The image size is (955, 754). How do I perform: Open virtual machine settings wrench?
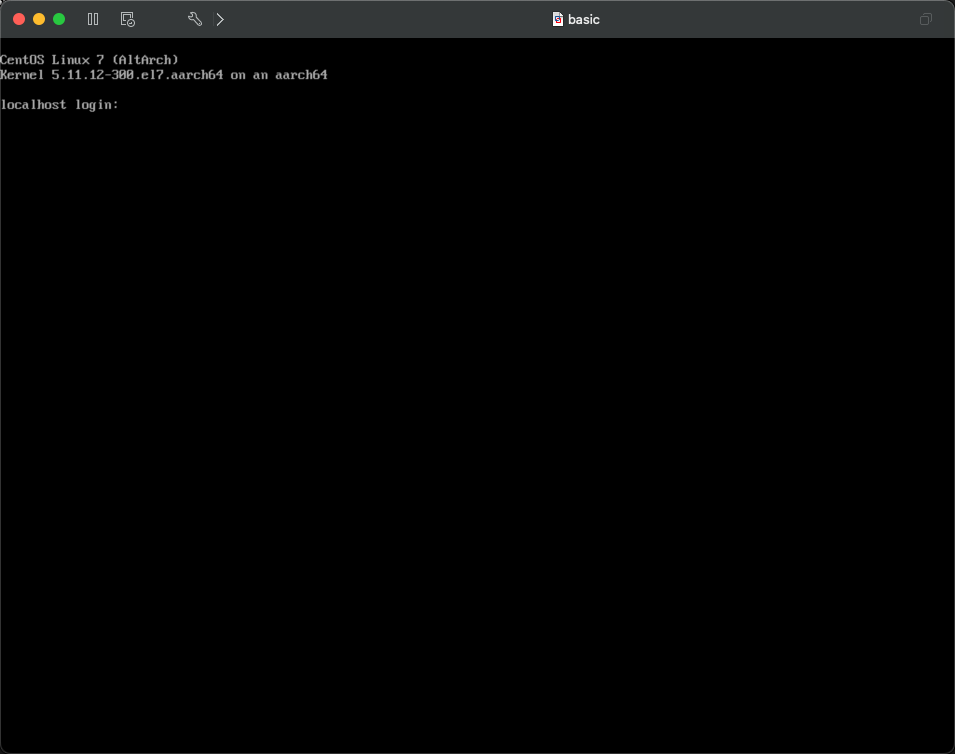pos(195,19)
